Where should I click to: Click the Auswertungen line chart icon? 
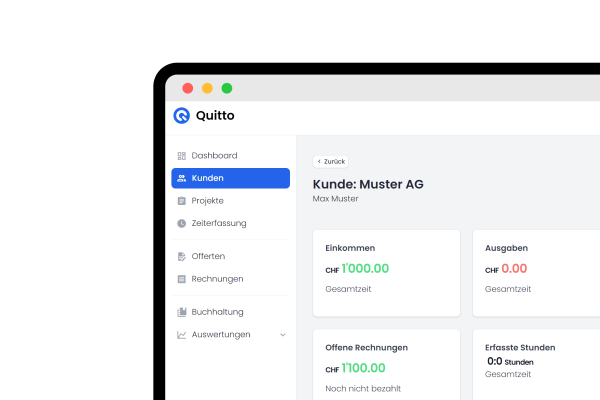(181, 334)
